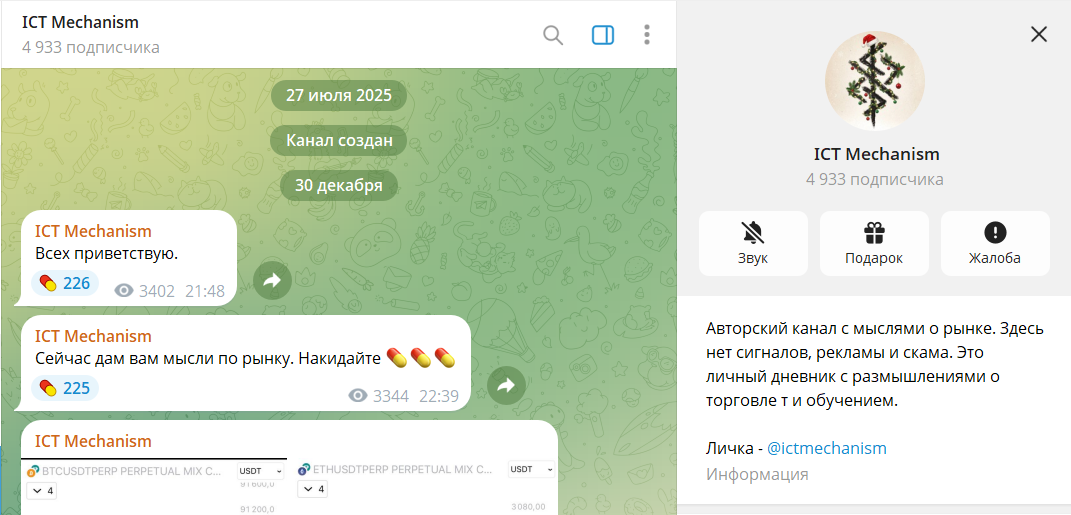
Task: Open the three-dot more options menu
Action: 646,35
